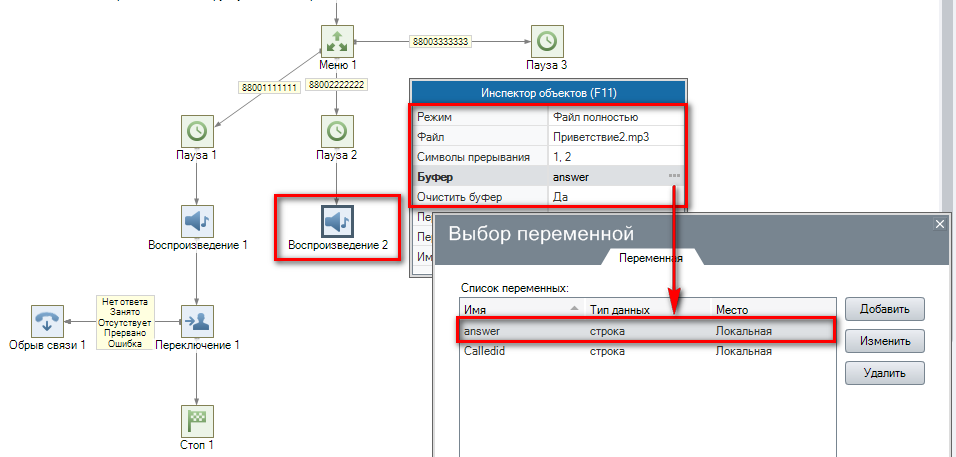Select the Меню 1 node icon

337,41
